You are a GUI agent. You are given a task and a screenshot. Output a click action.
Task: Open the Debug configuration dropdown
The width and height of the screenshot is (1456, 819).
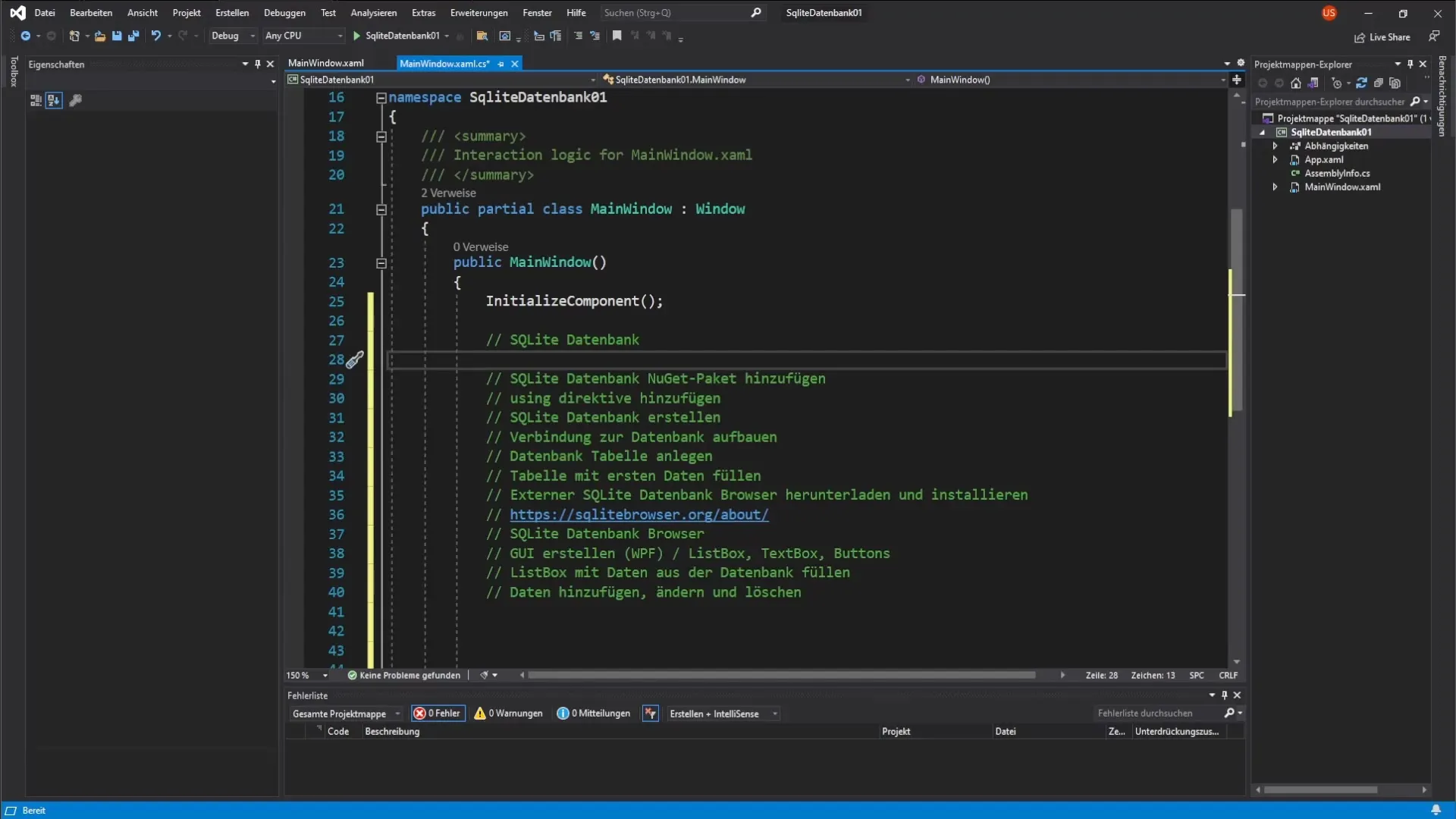tap(233, 36)
